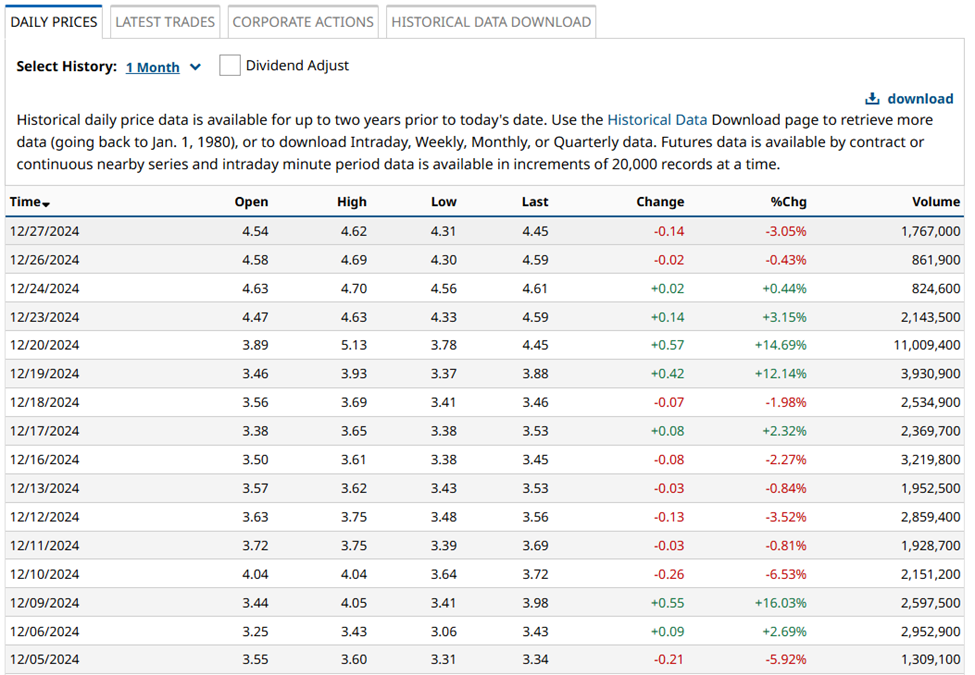Image resolution: width=975 pixels, height=675 pixels.
Task: Click the Change column header
Action: (660, 201)
